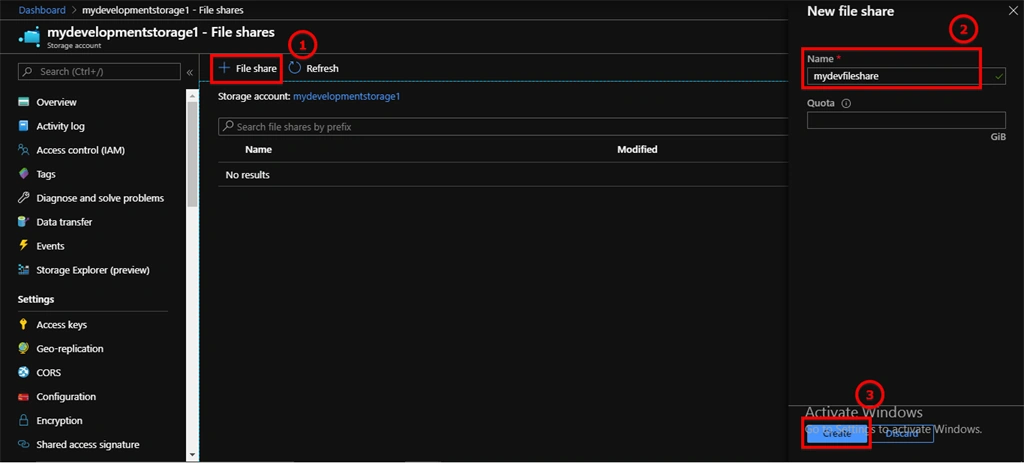
Task: Click the Encryption lock icon
Action: 24,421
